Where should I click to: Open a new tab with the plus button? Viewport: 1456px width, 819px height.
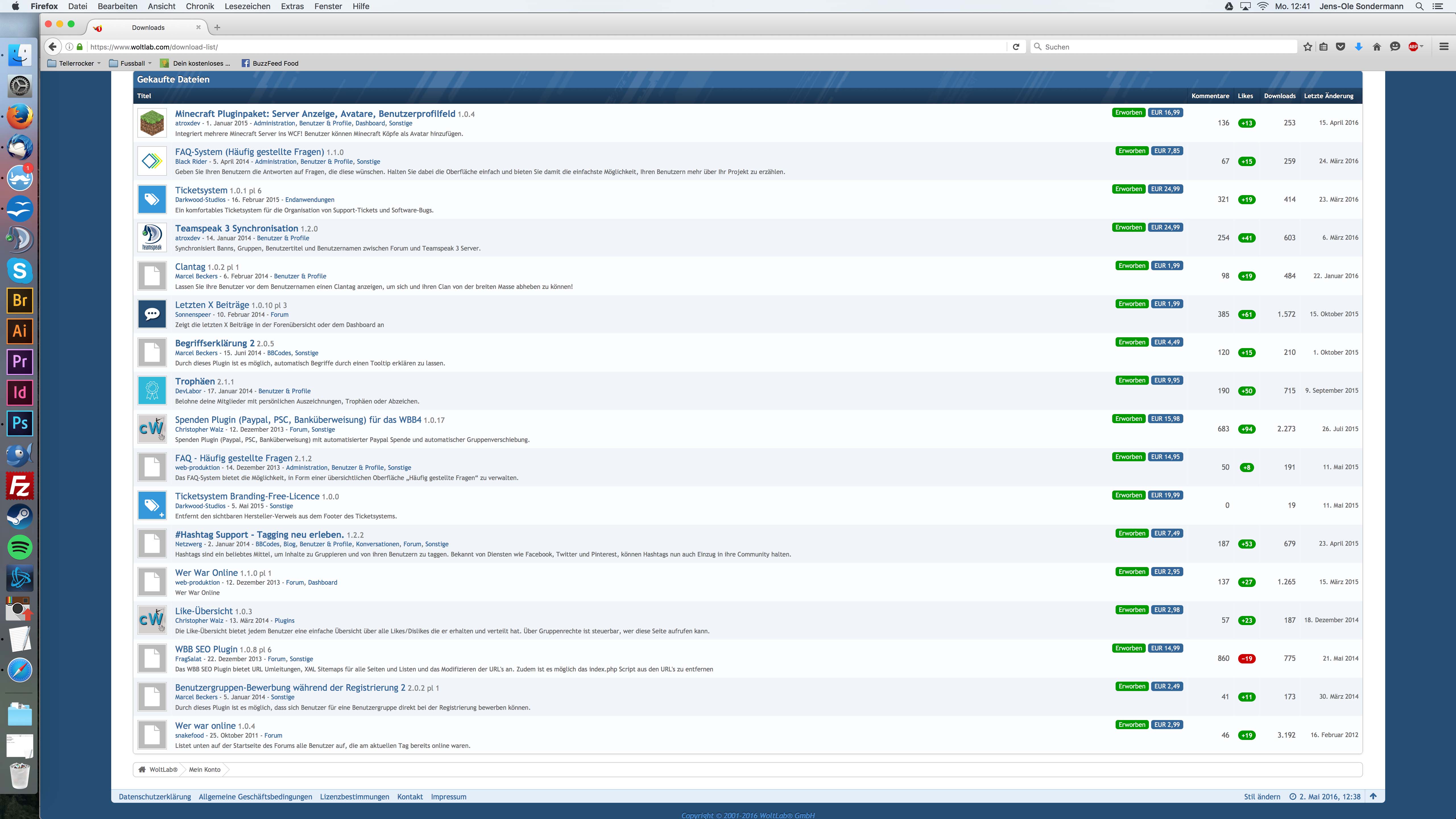coord(217,27)
